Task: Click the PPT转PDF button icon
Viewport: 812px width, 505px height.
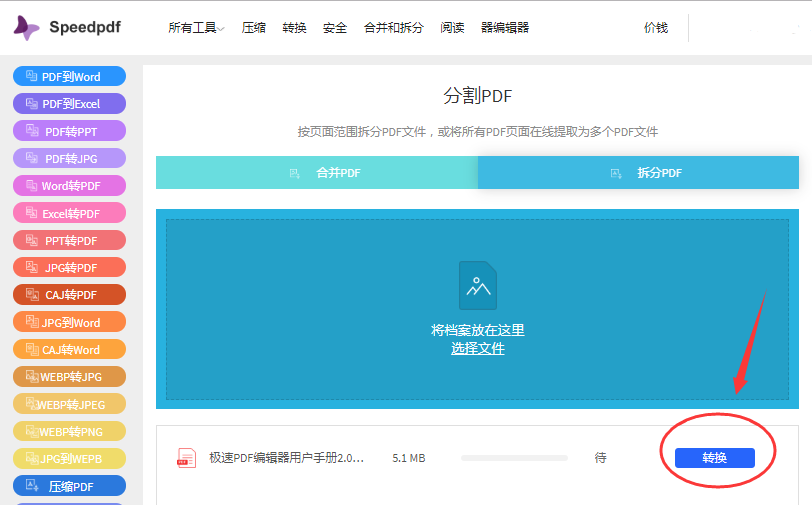Action: (32, 240)
